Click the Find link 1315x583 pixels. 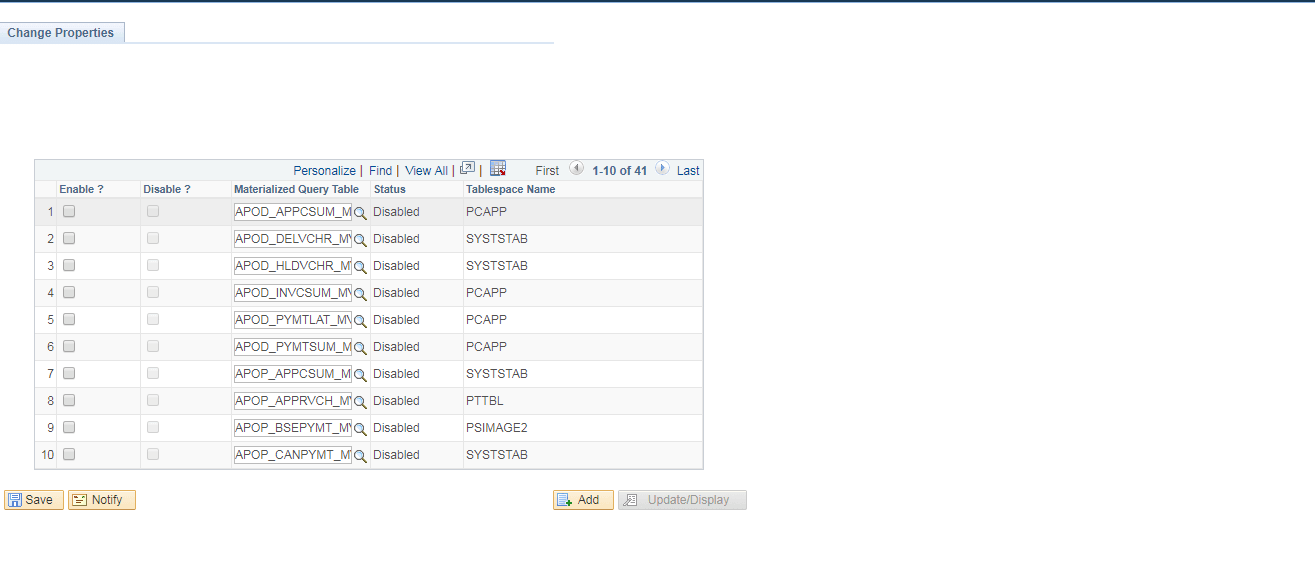coord(380,171)
